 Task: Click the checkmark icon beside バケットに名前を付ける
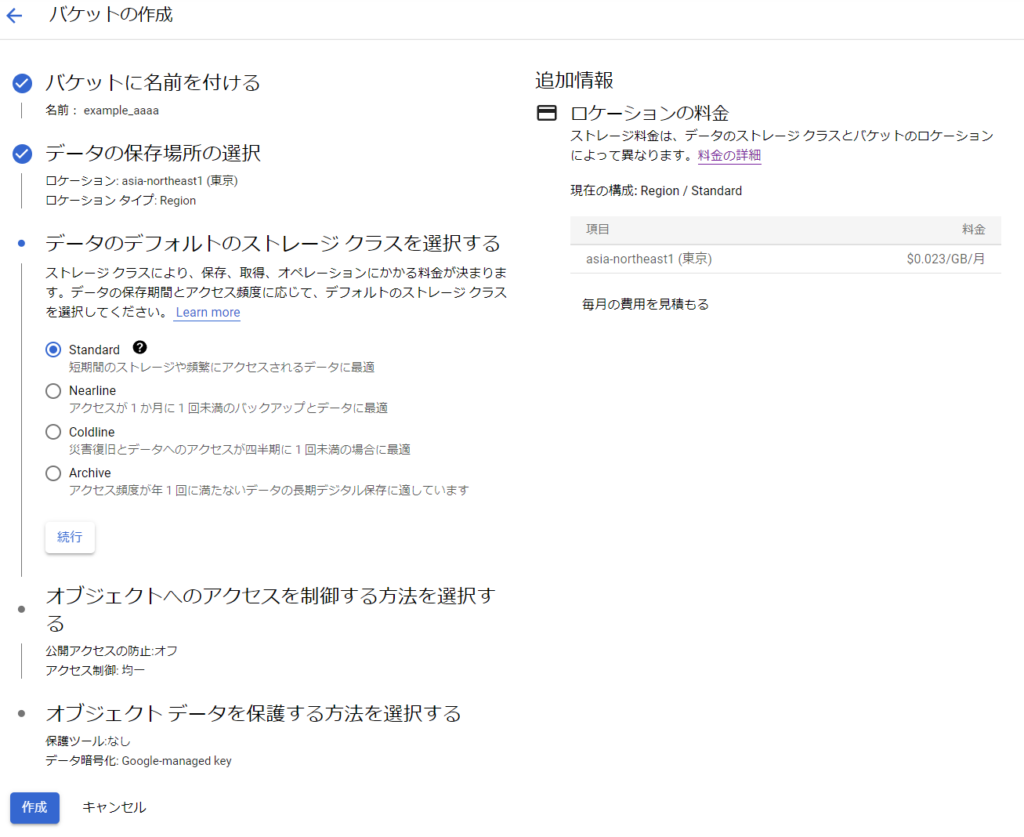tap(22, 83)
